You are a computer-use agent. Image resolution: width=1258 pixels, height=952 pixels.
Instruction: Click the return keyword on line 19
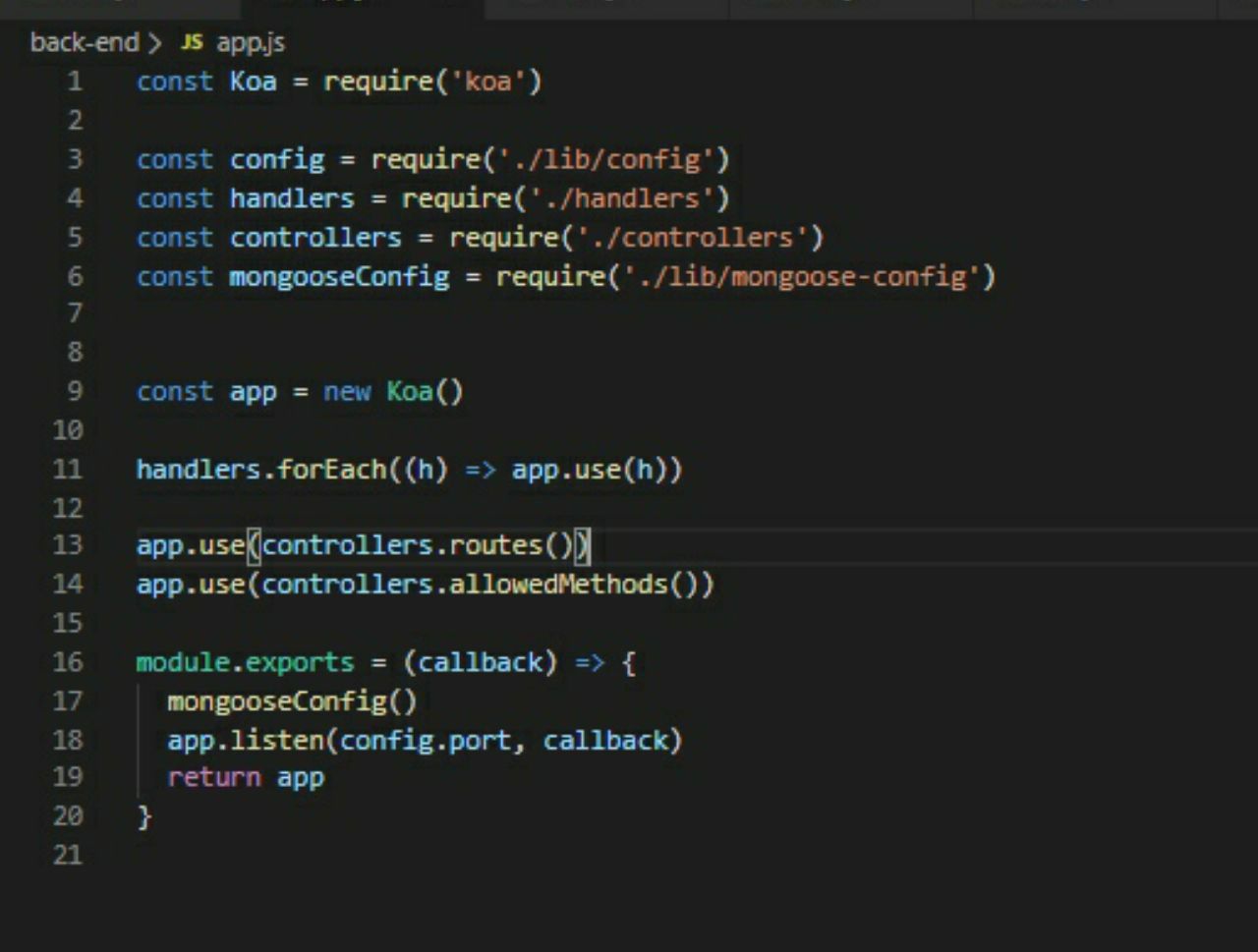(x=213, y=778)
